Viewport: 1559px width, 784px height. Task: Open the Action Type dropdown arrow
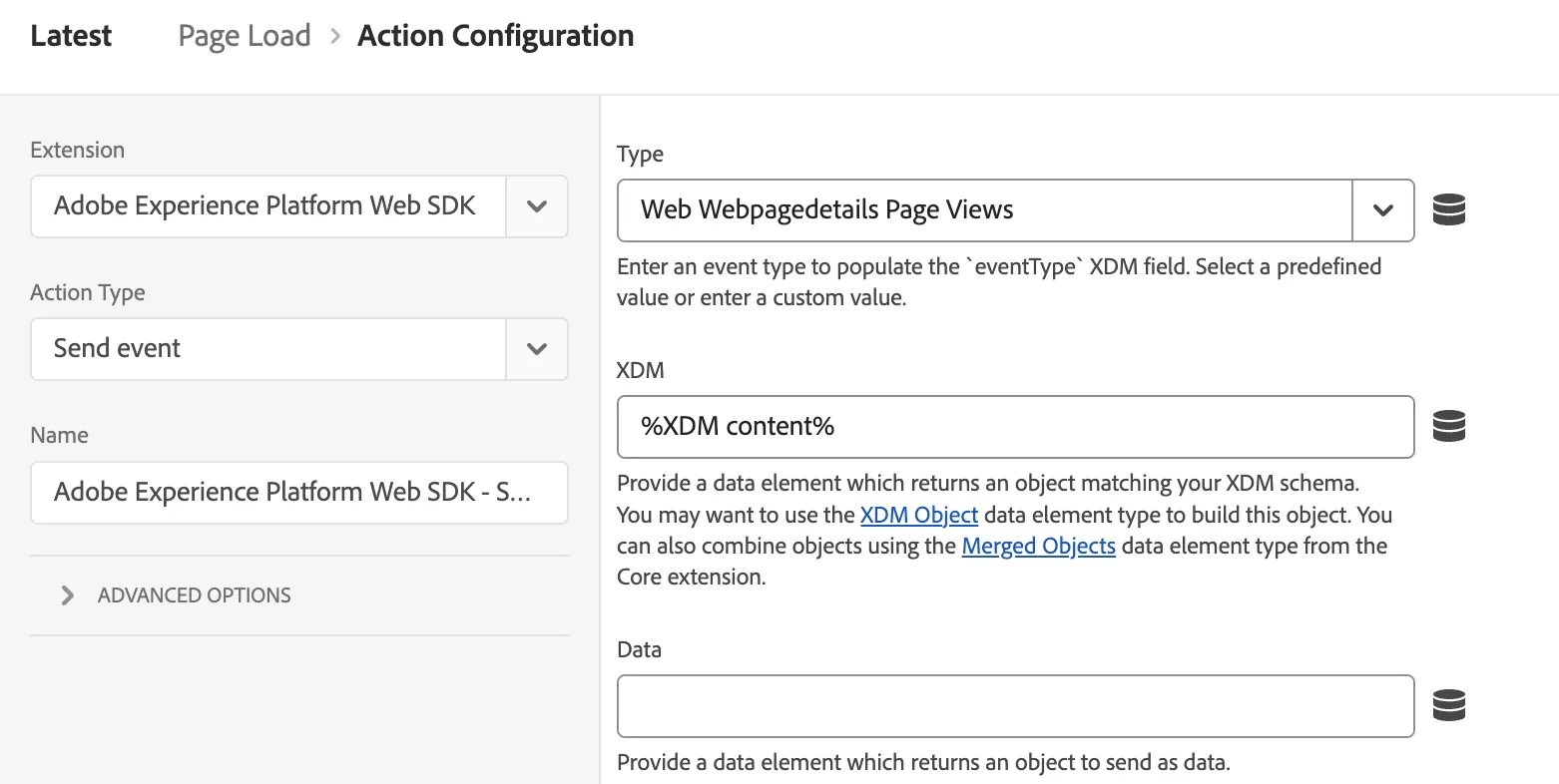537,349
